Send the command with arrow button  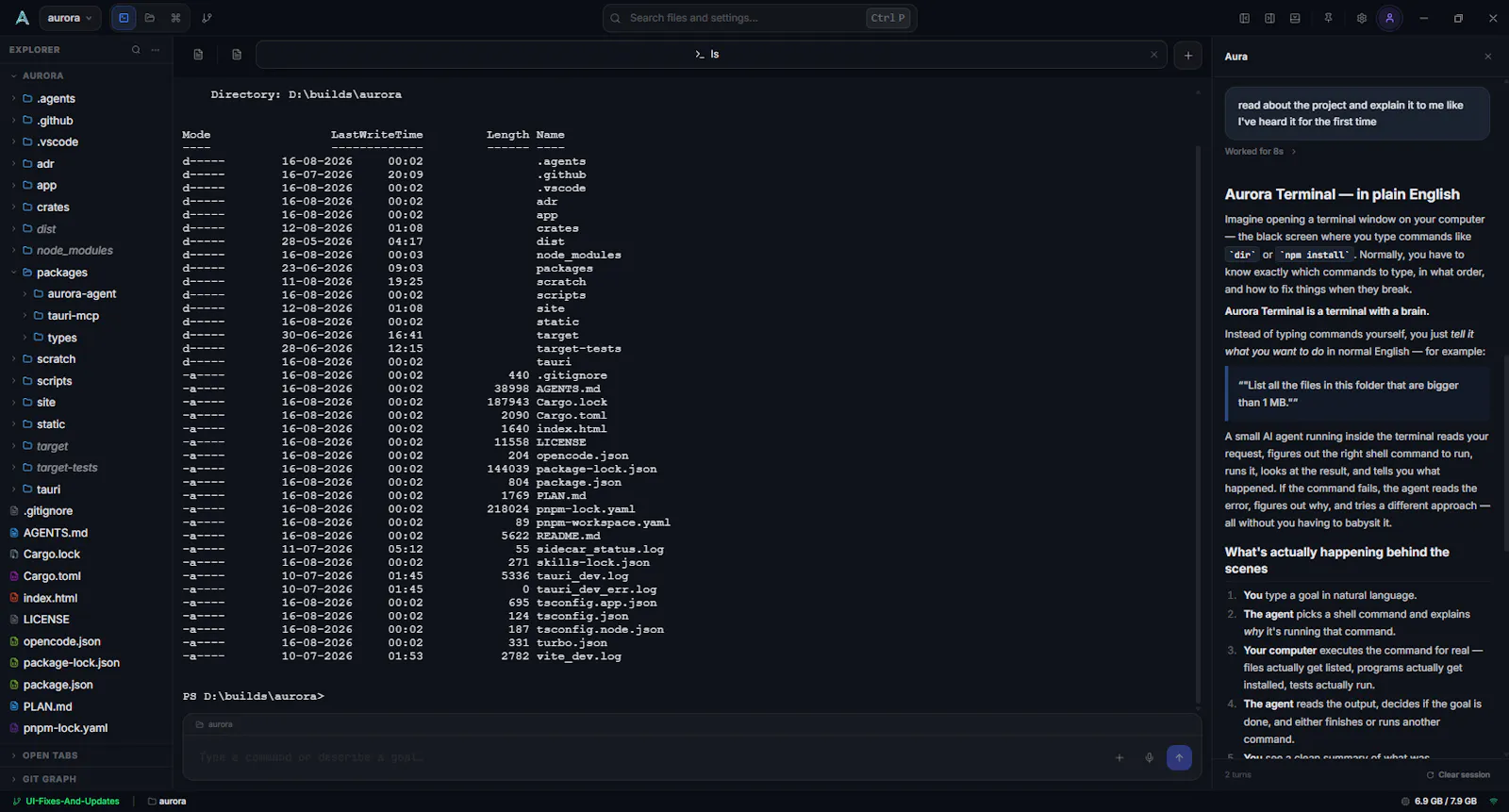(1179, 757)
